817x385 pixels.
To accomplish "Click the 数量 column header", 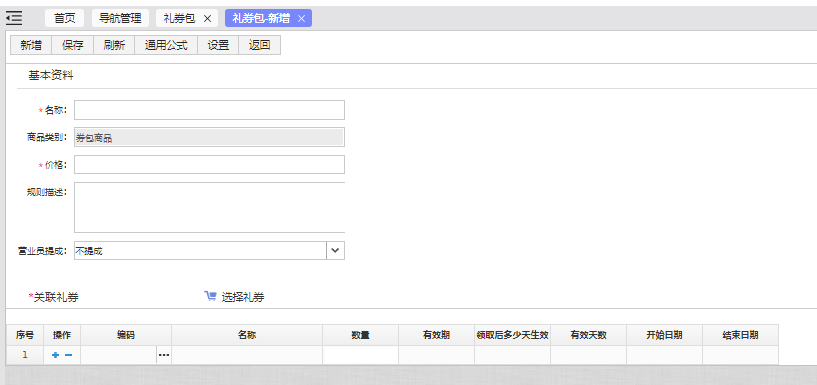I will (361, 335).
